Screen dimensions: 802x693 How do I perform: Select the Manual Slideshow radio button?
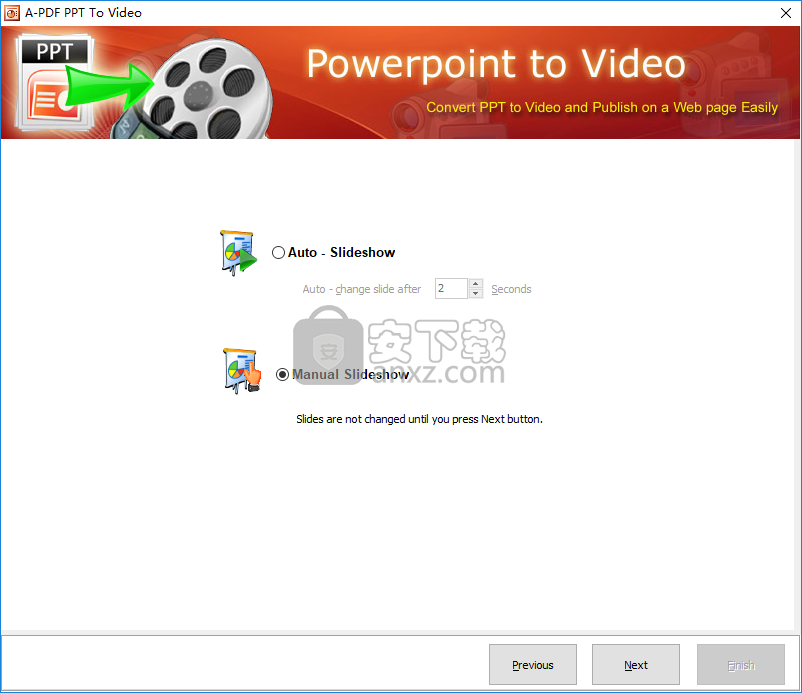click(282, 375)
